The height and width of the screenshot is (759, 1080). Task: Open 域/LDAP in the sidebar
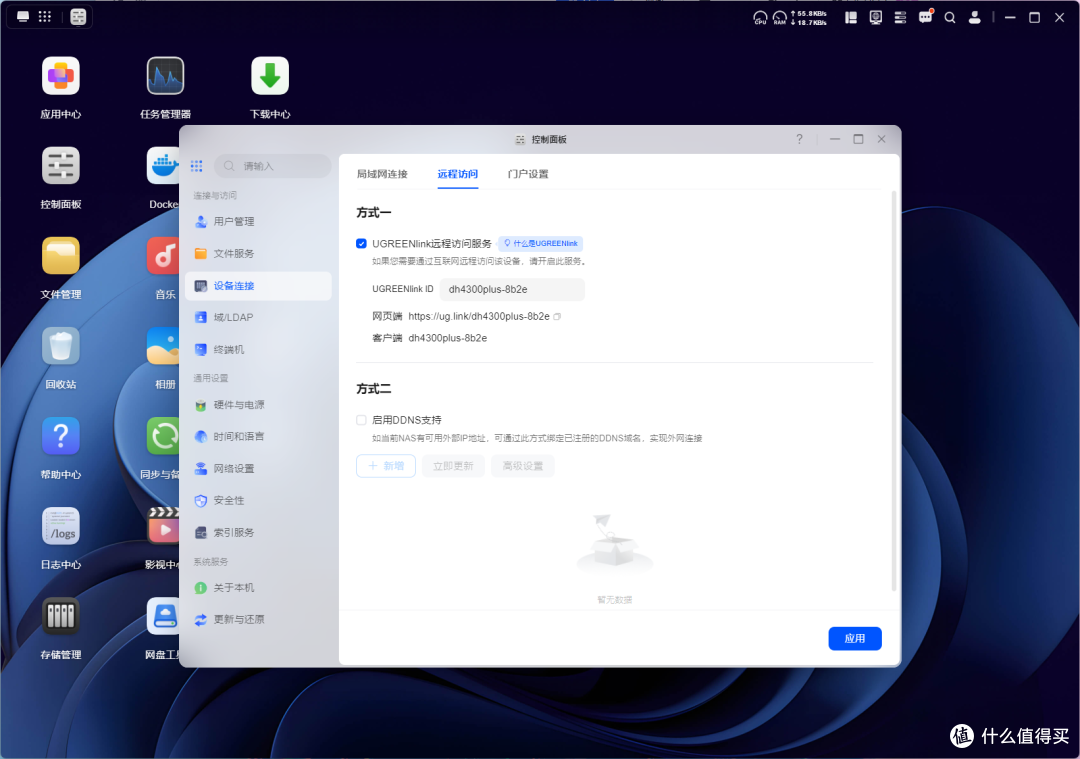tap(258, 318)
